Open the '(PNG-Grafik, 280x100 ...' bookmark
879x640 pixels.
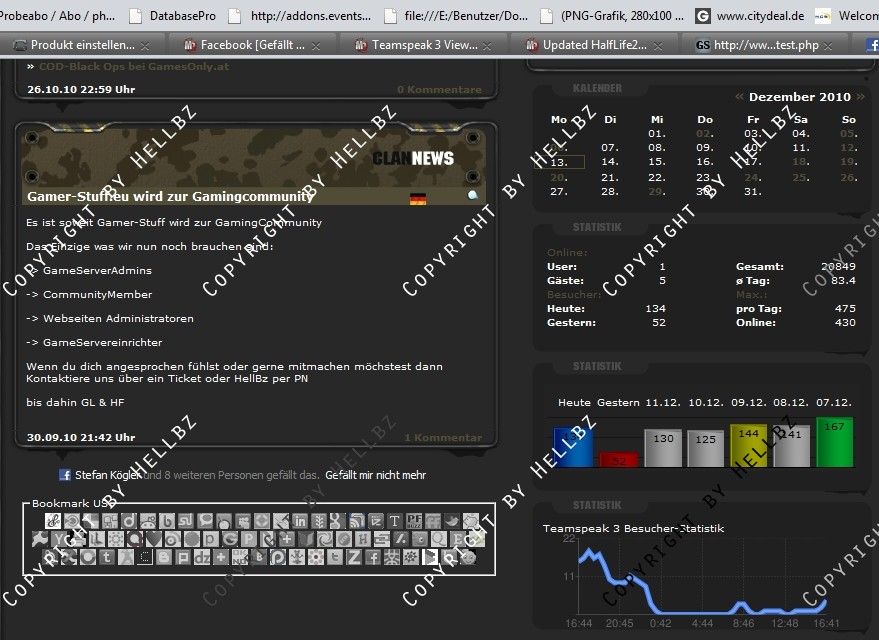pos(612,16)
